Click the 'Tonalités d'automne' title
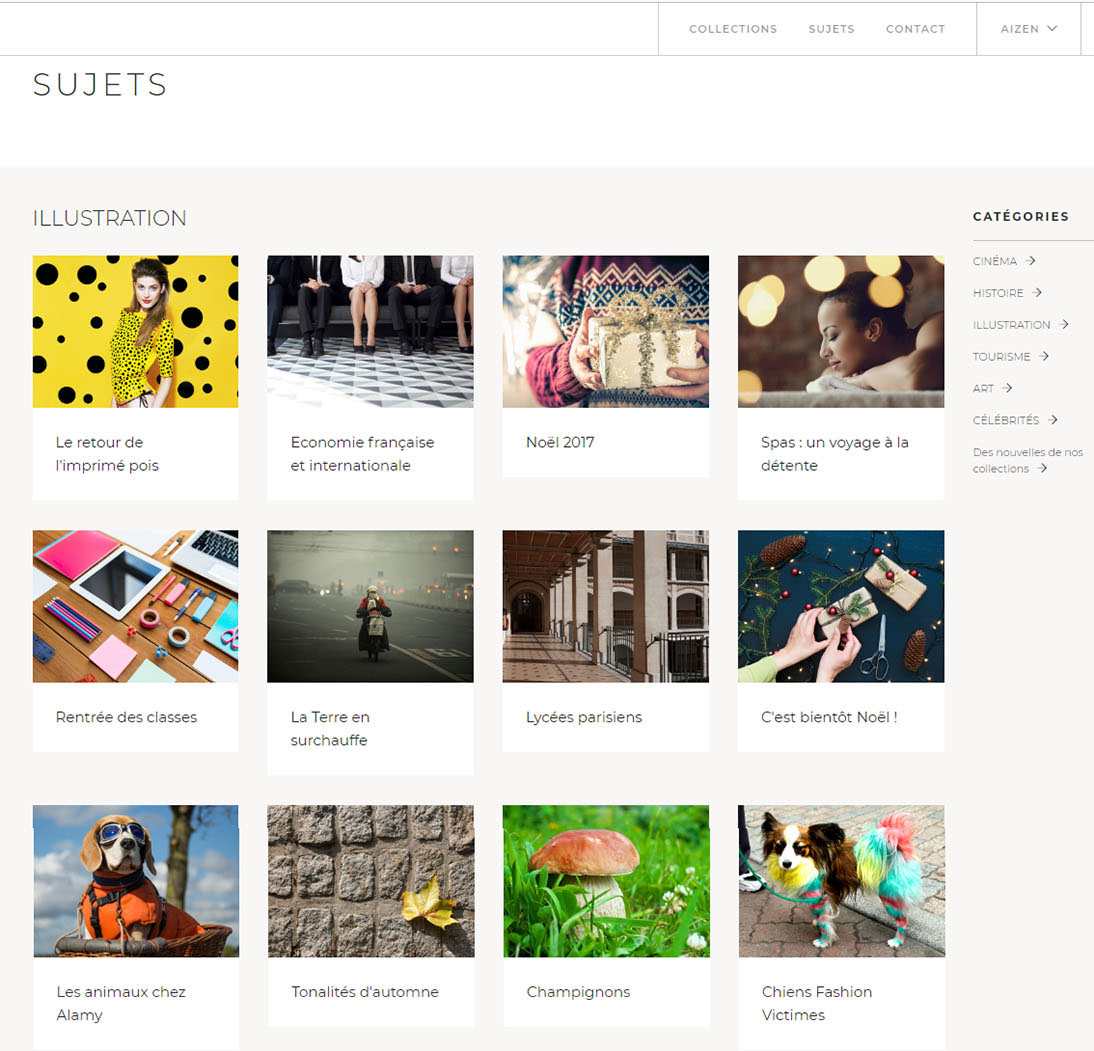This screenshot has height=1051, width=1094. click(365, 992)
